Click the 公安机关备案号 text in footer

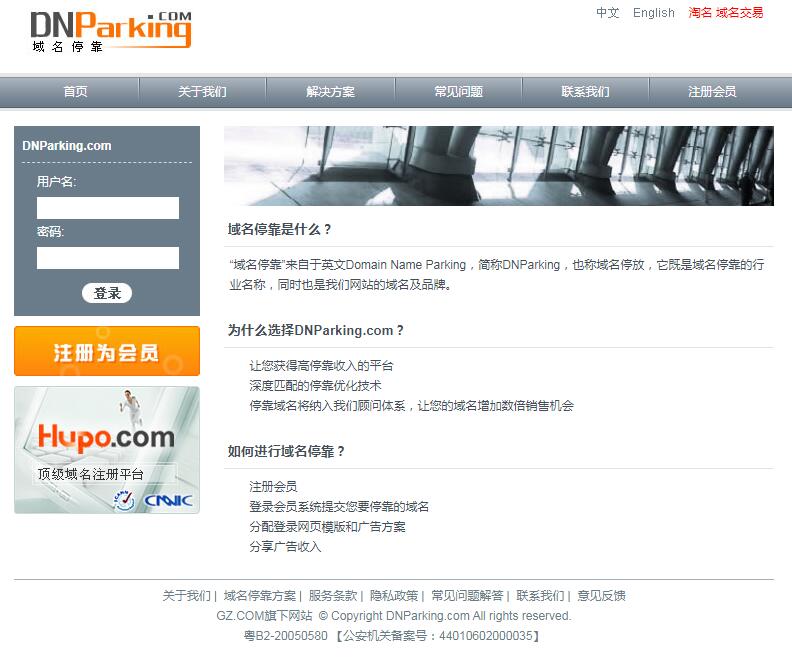tap(438, 636)
